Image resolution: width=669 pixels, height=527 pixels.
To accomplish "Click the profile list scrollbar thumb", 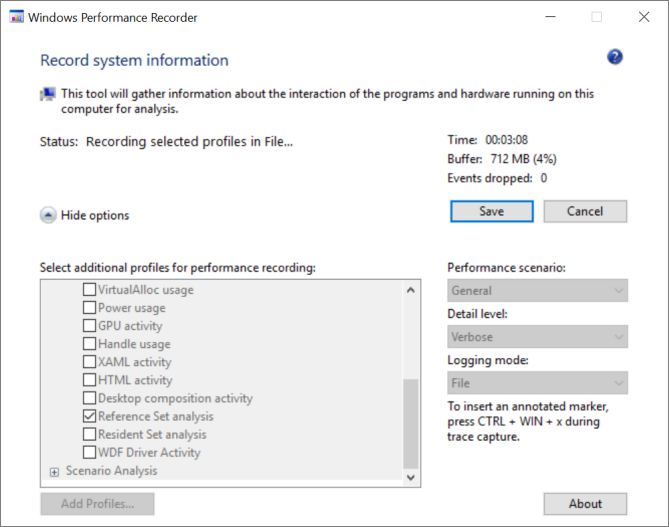I will (x=411, y=424).
